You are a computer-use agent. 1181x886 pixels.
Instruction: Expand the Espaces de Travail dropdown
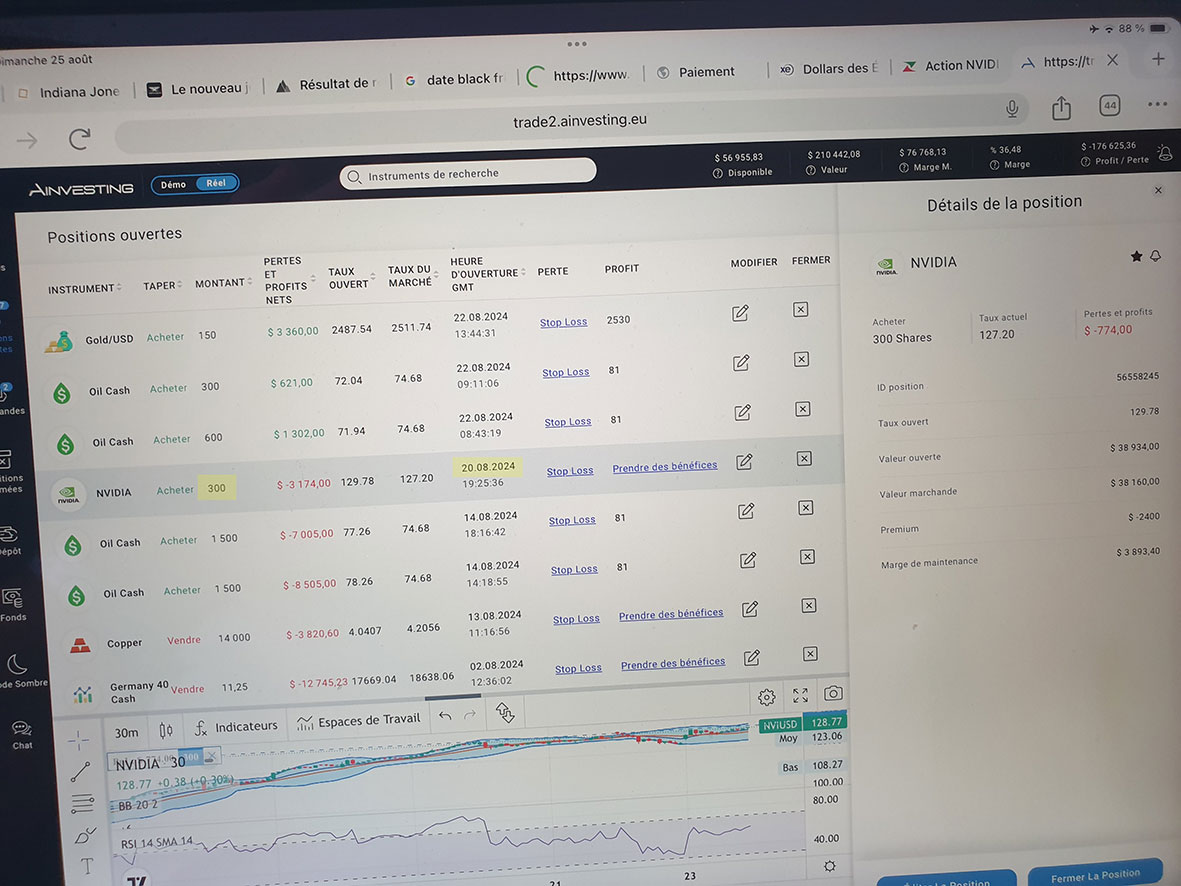pos(359,722)
